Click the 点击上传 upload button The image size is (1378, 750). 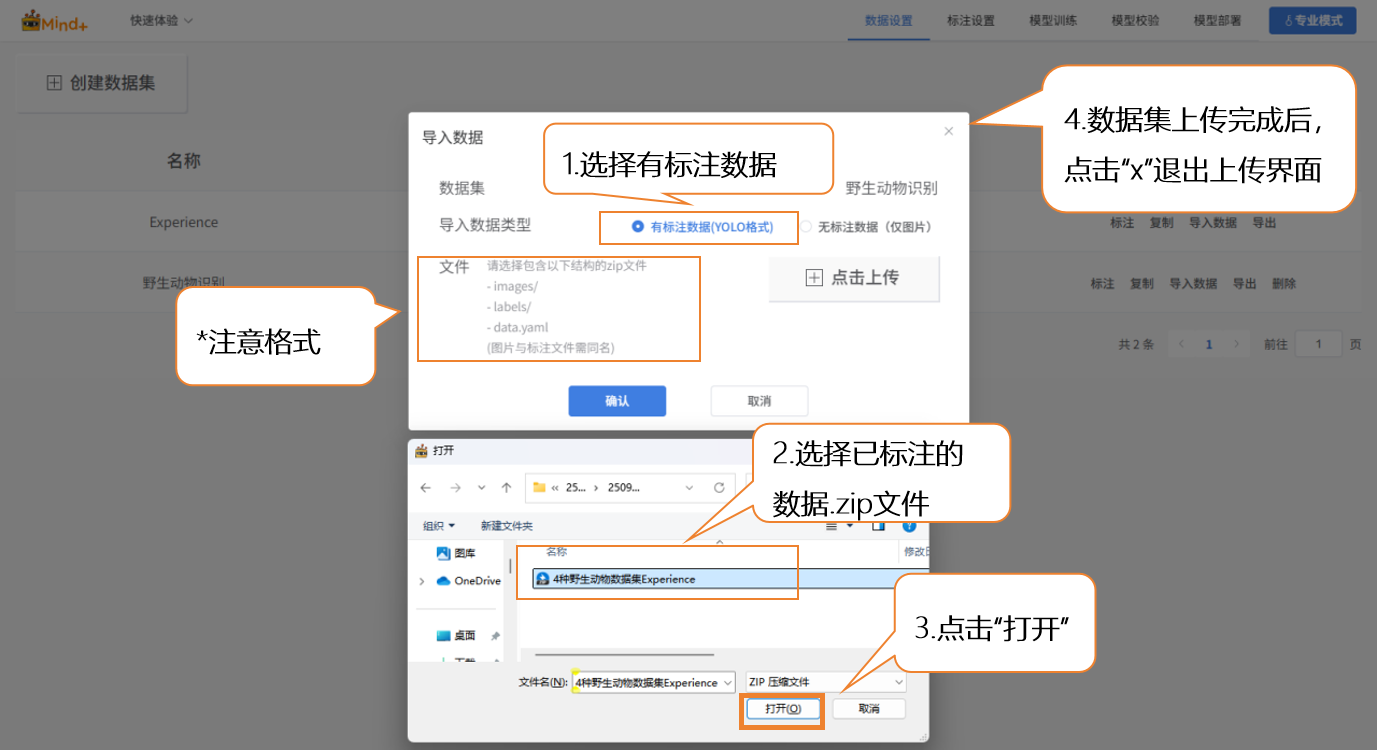point(853,278)
